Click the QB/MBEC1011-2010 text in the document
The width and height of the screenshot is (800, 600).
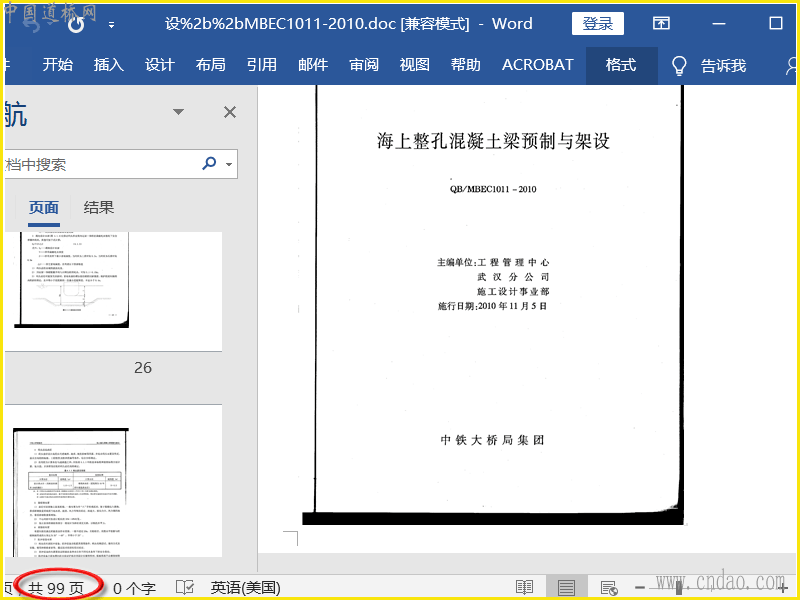(x=493, y=189)
